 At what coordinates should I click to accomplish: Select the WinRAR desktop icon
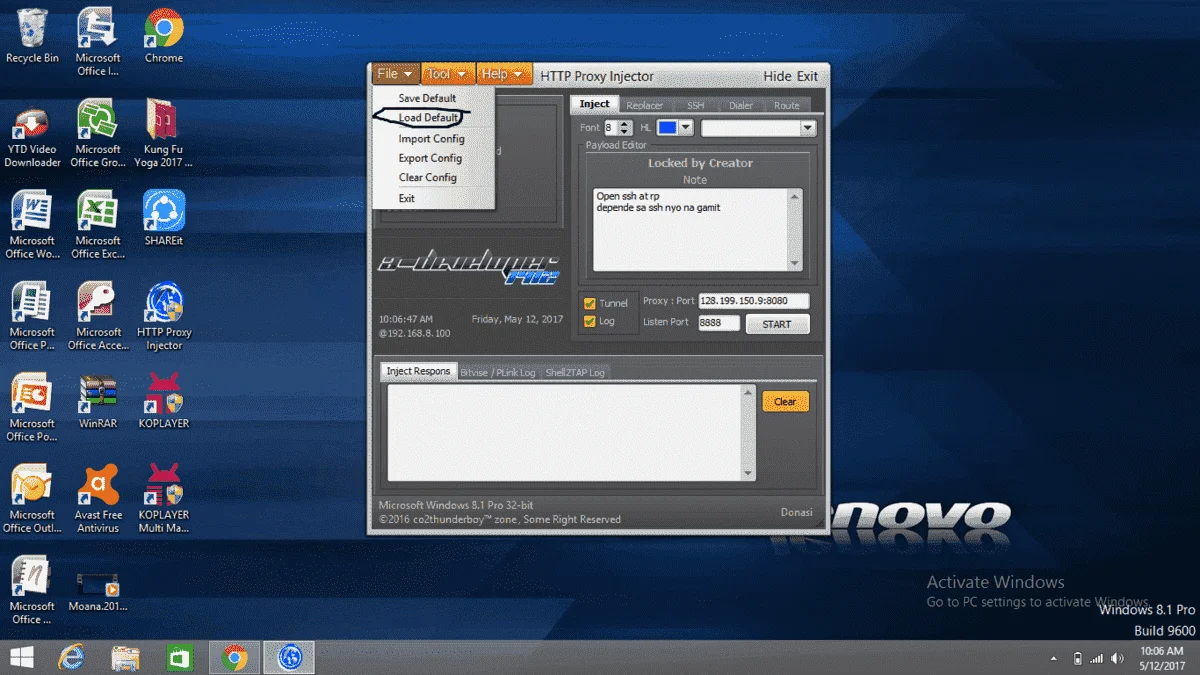(x=98, y=401)
